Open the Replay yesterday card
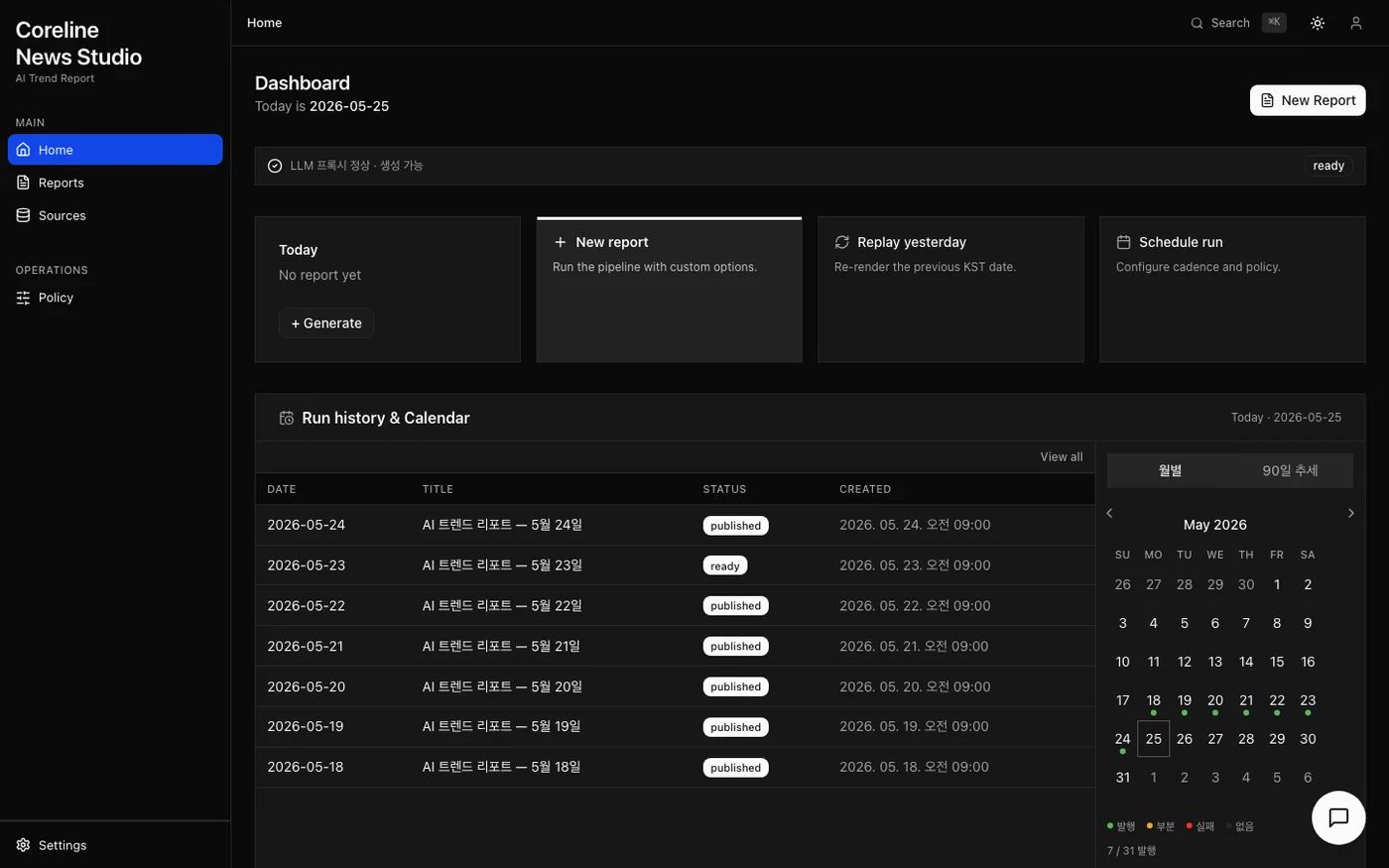 click(x=950, y=290)
